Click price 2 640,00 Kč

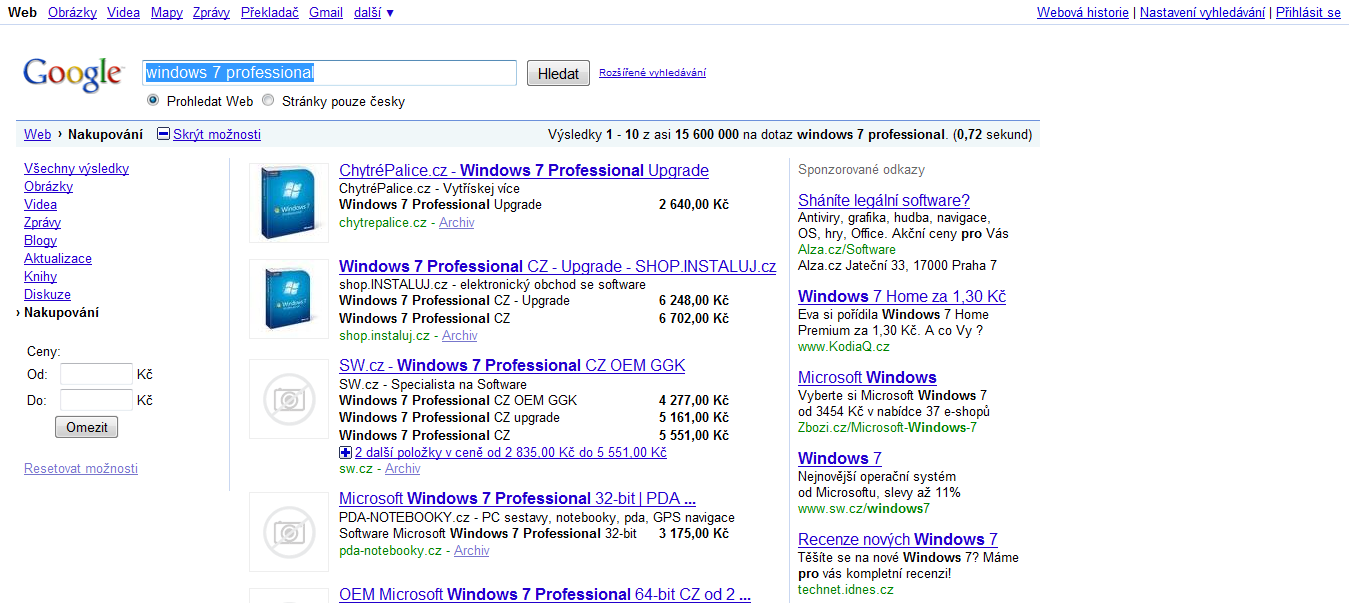pyautogui.click(x=694, y=205)
